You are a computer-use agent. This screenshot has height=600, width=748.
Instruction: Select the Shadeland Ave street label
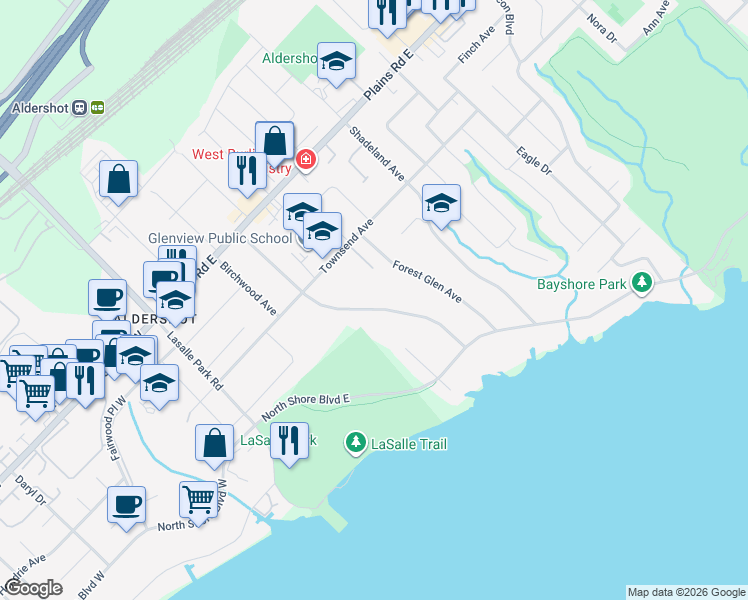click(377, 154)
